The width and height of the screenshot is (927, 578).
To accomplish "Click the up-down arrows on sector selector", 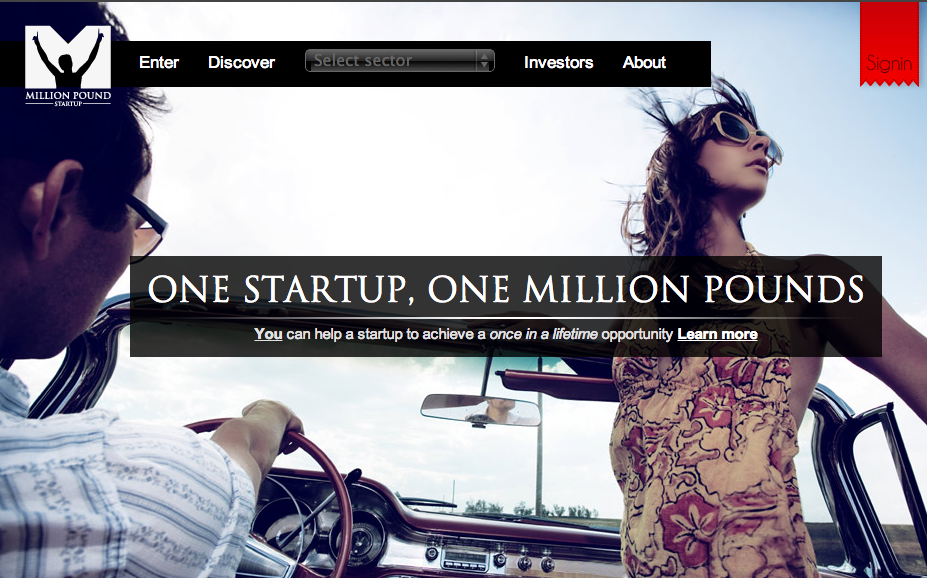I will pyautogui.click(x=484, y=60).
